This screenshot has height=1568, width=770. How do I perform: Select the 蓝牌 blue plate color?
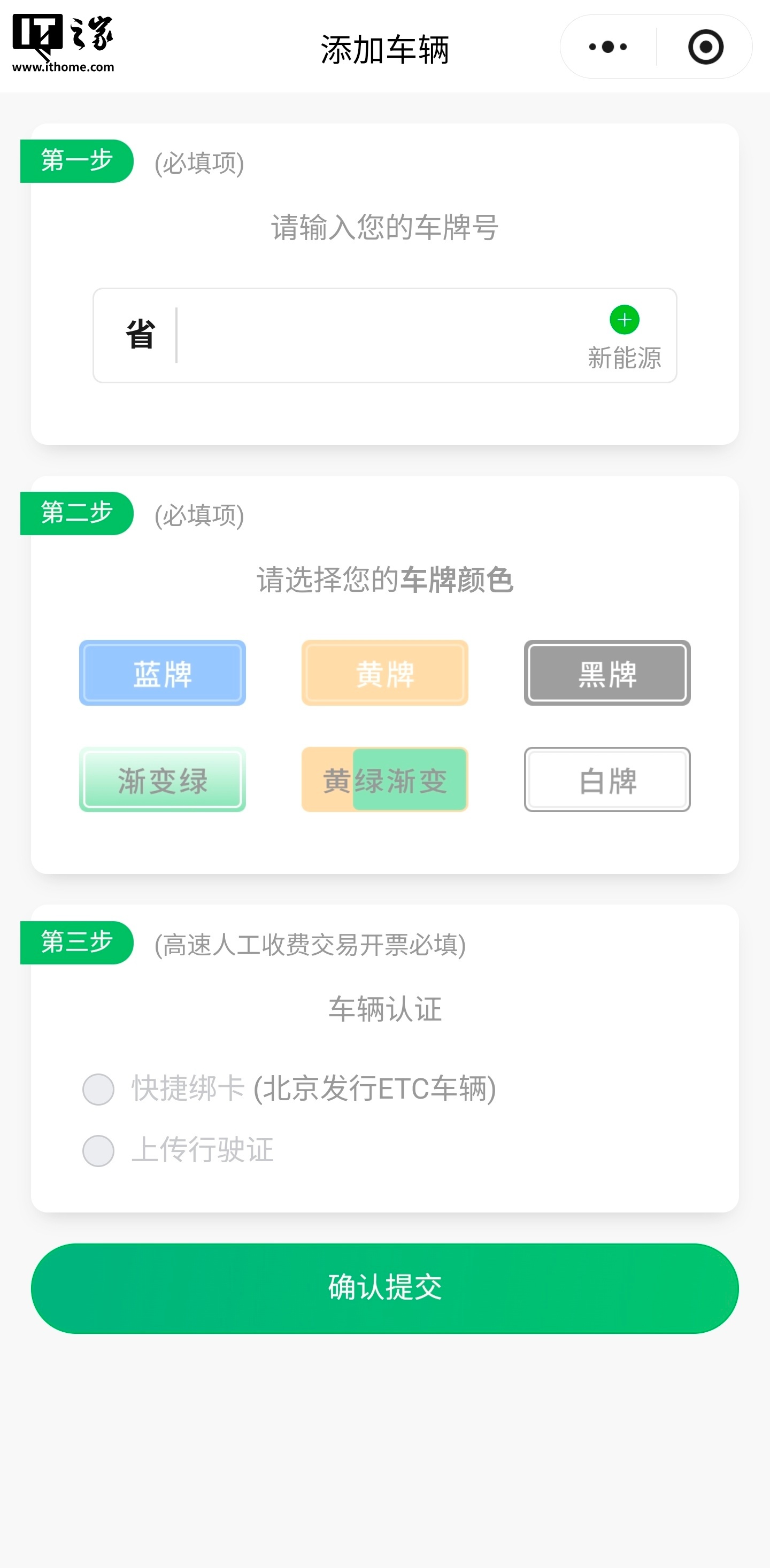(x=163, y=673)
